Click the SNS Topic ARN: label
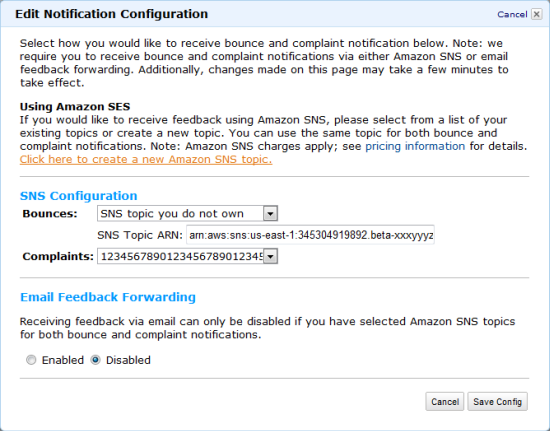The image size is (550, 431). 140,235
